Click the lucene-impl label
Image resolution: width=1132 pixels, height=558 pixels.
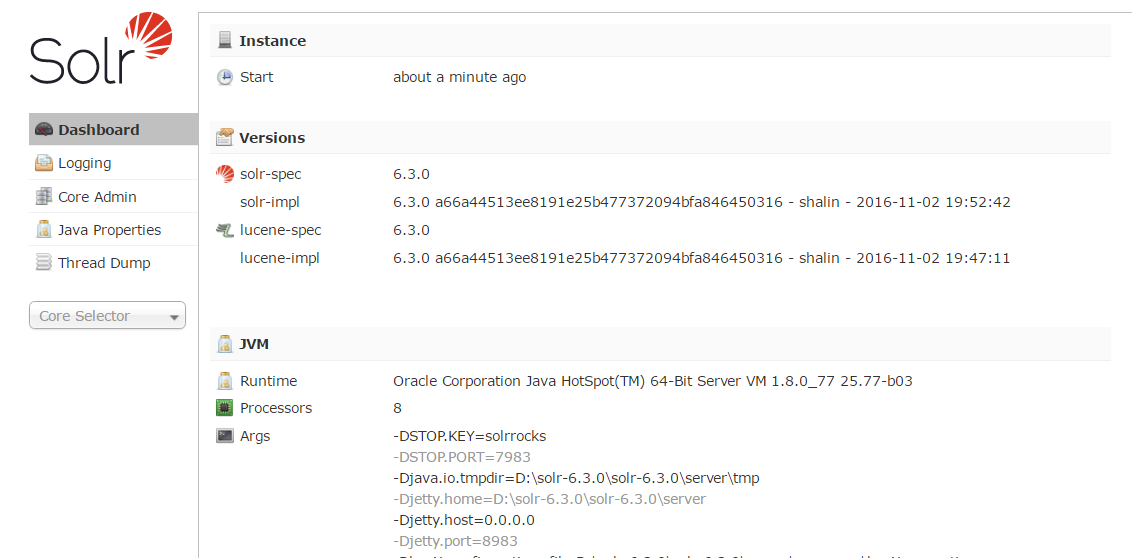(279, 258)
